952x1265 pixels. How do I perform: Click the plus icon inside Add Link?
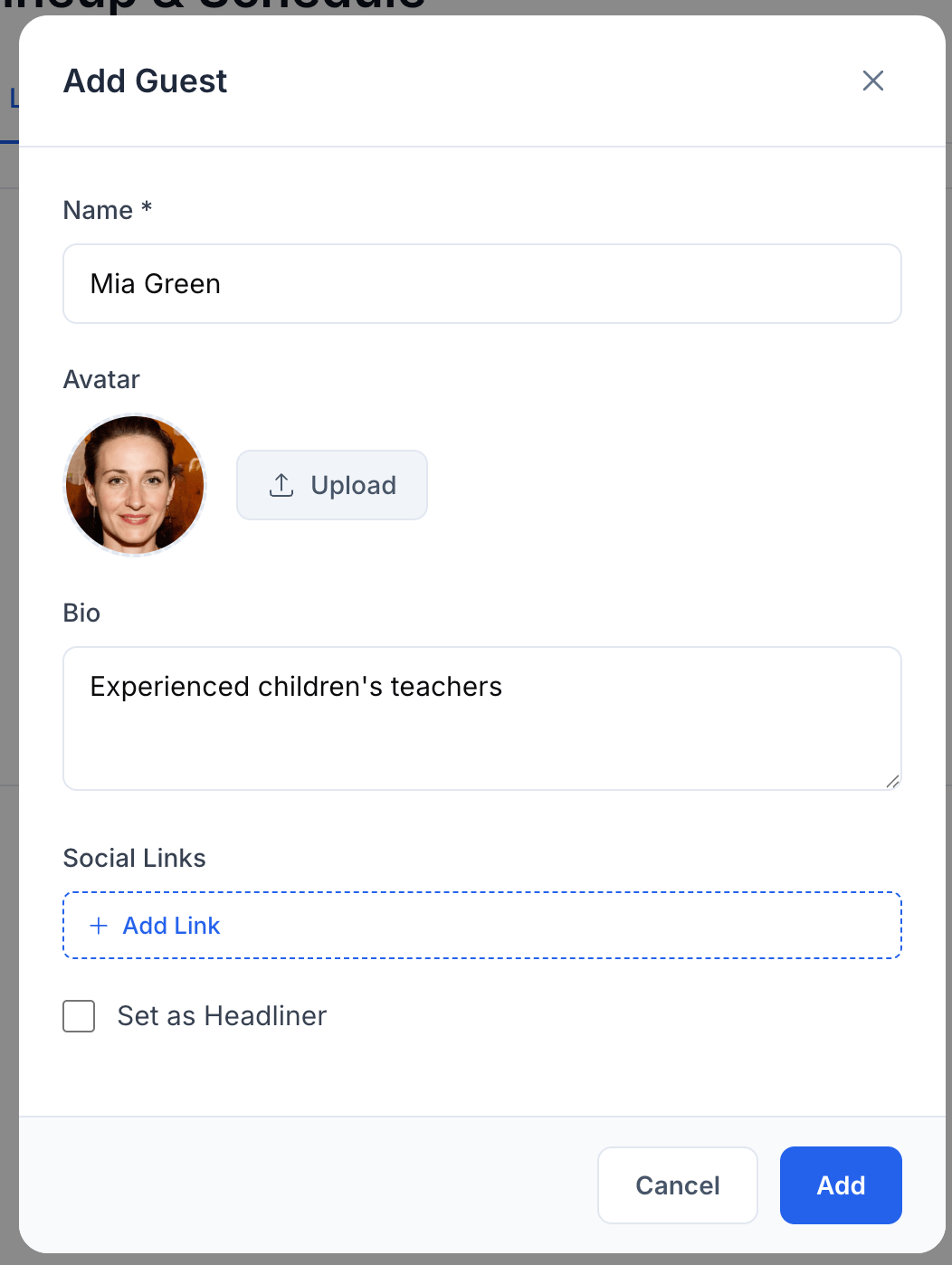pyautogui.click(x=98, y=926)
